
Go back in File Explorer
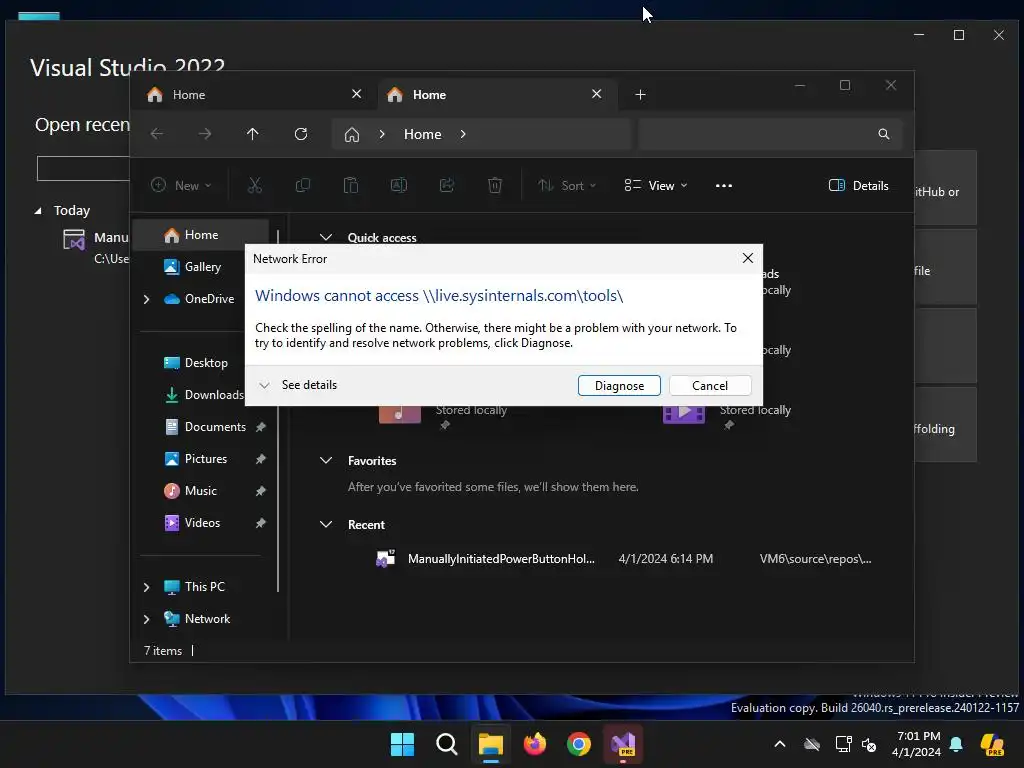(x=157, y=134)
